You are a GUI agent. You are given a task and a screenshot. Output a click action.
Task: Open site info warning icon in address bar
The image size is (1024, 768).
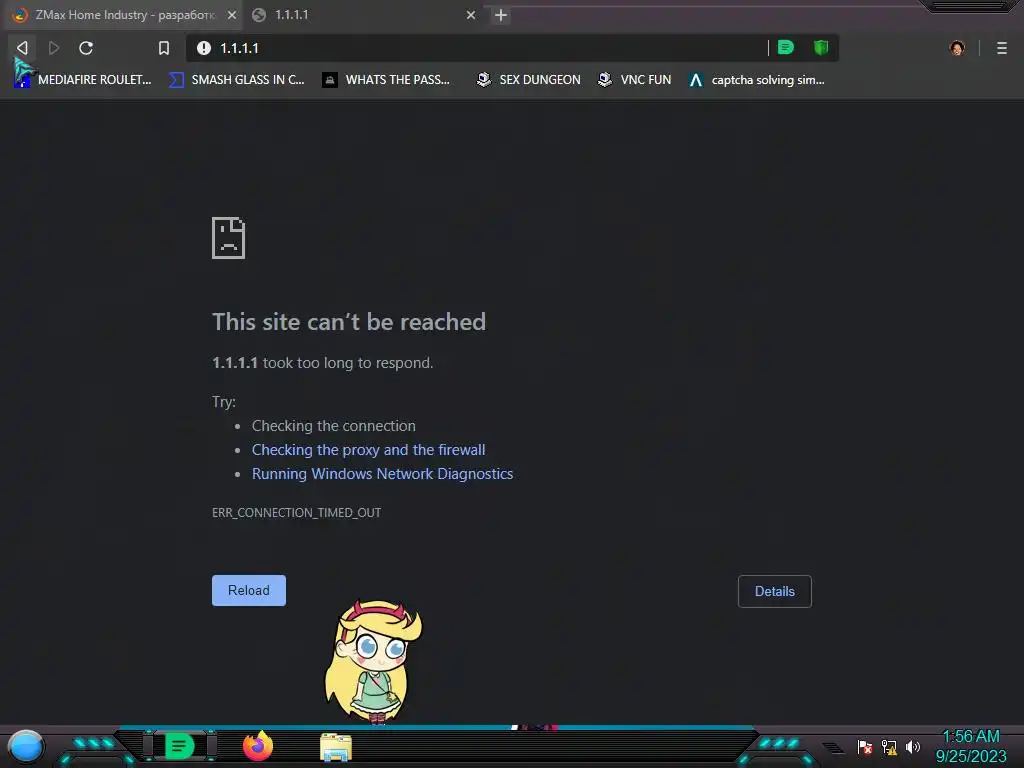pos(204,48)
